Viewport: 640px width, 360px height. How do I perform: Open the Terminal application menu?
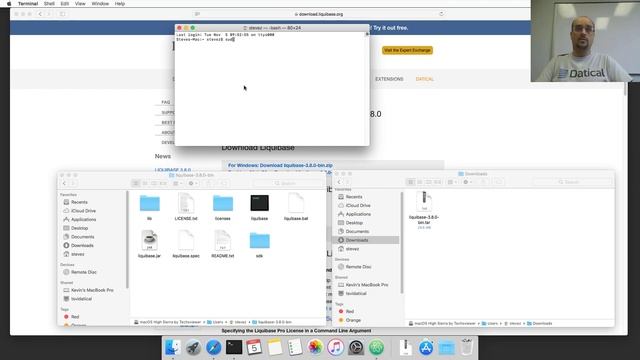point(28,4)
